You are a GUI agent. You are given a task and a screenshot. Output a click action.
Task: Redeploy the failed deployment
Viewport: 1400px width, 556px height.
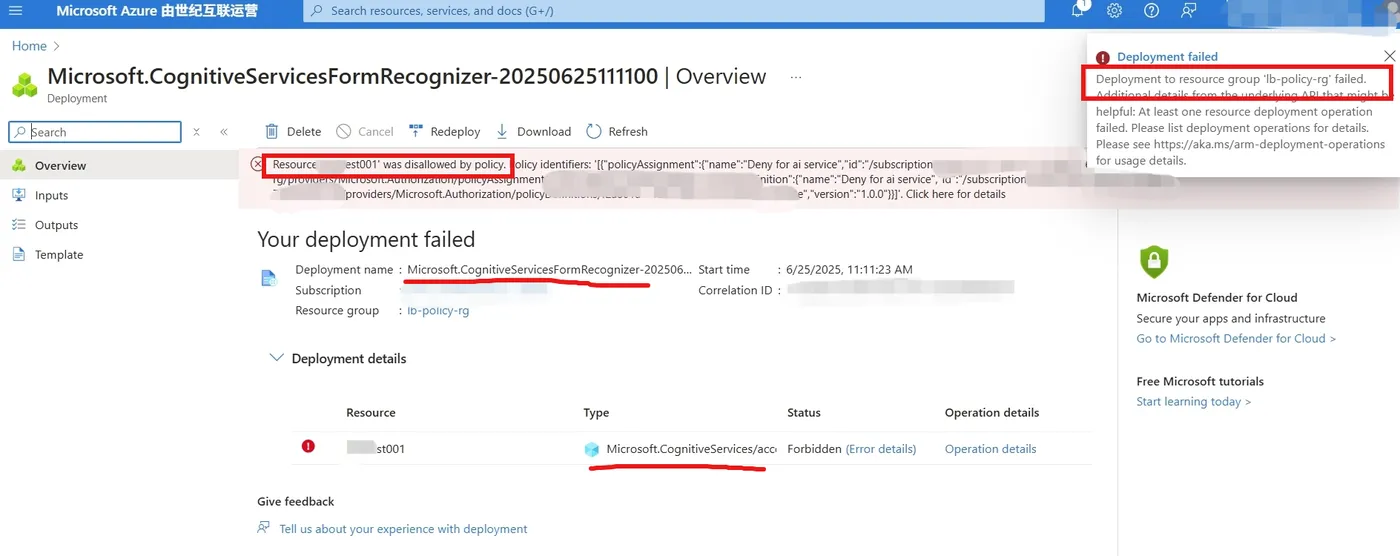point(444,131)
